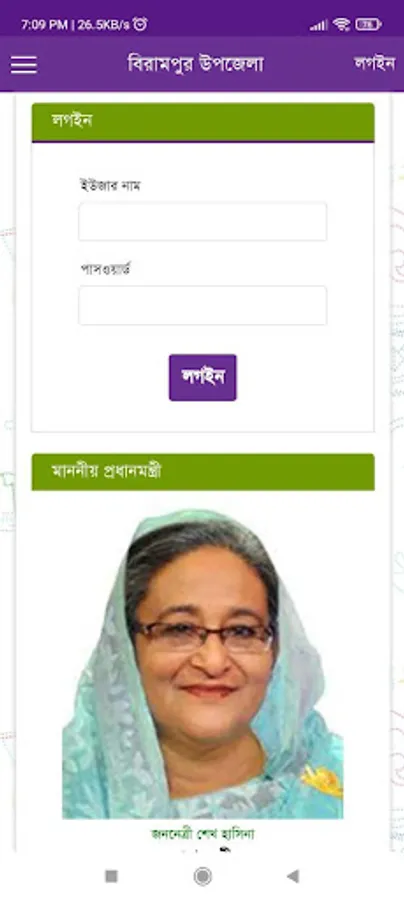The width and height of the screenshot is (404, 900).
Task: Focus the পাসওয়ার্ড input field
Action: [x=203, y=305]
